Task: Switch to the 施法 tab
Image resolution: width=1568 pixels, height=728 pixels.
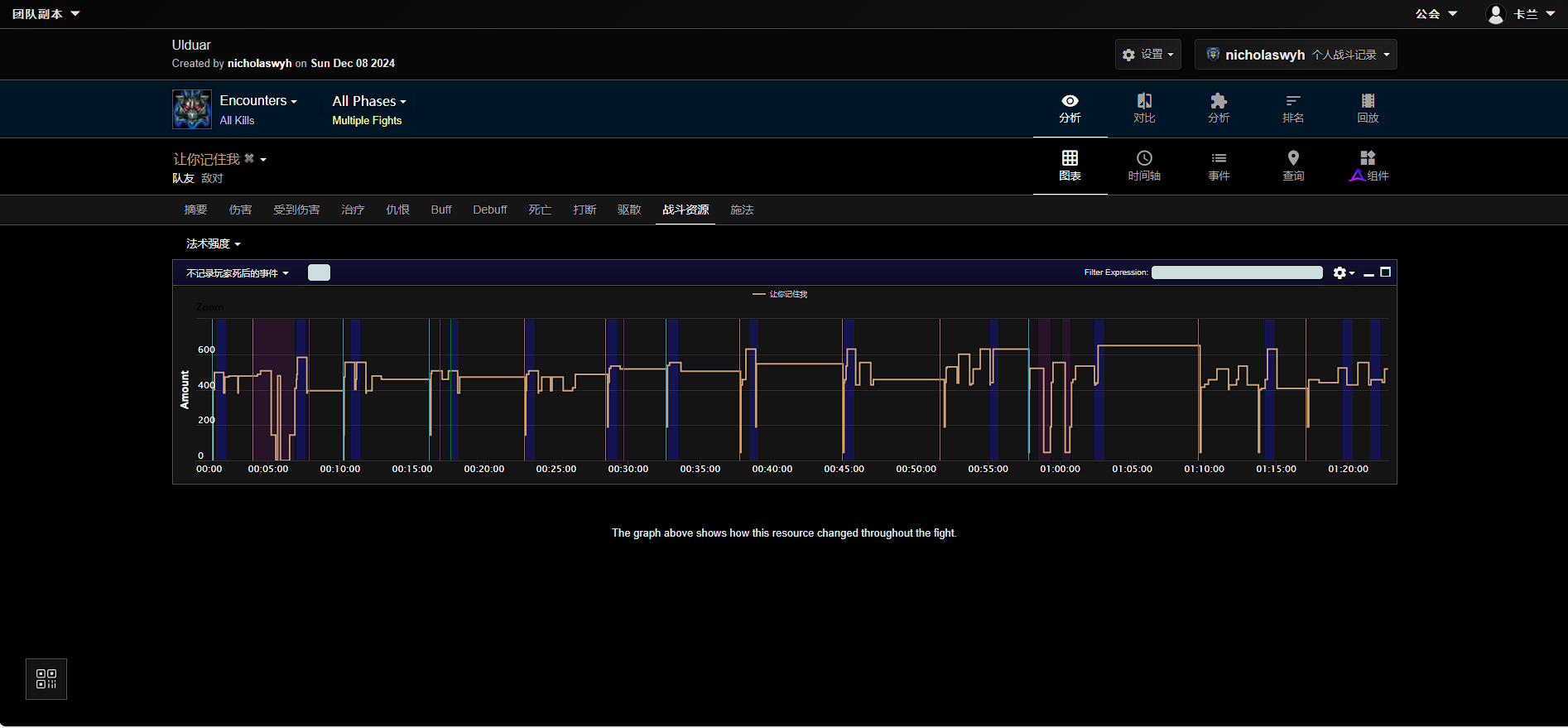Action: (x=742, y=210)
